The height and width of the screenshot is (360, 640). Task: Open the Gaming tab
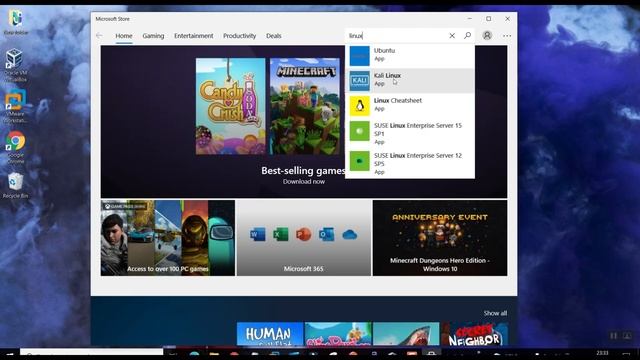point(153,36)
